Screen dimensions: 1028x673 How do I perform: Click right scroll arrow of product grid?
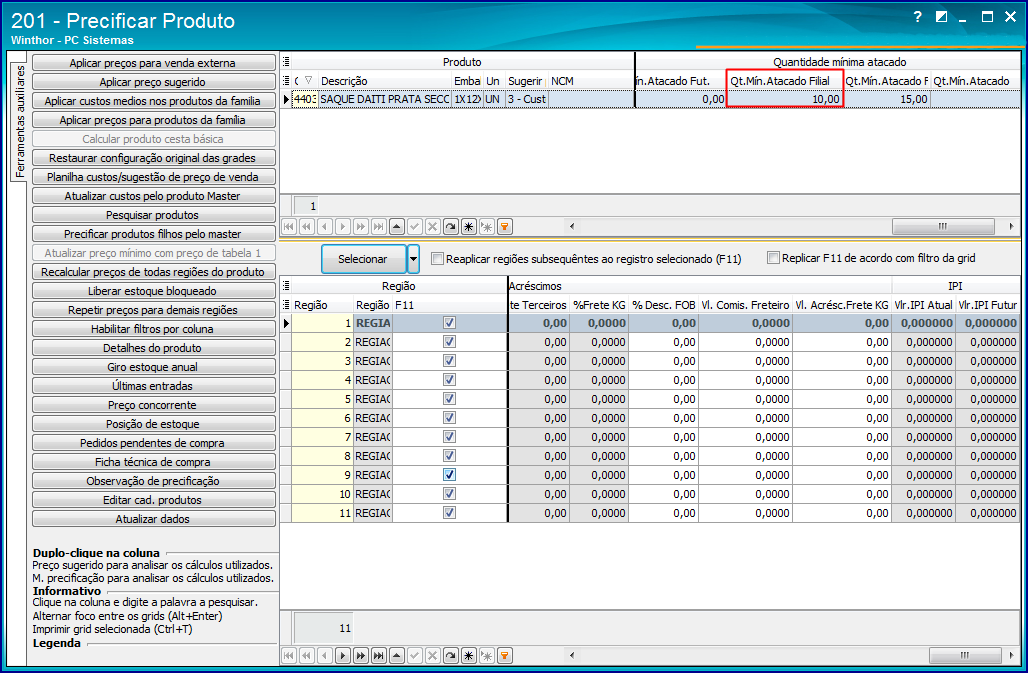1012,227
